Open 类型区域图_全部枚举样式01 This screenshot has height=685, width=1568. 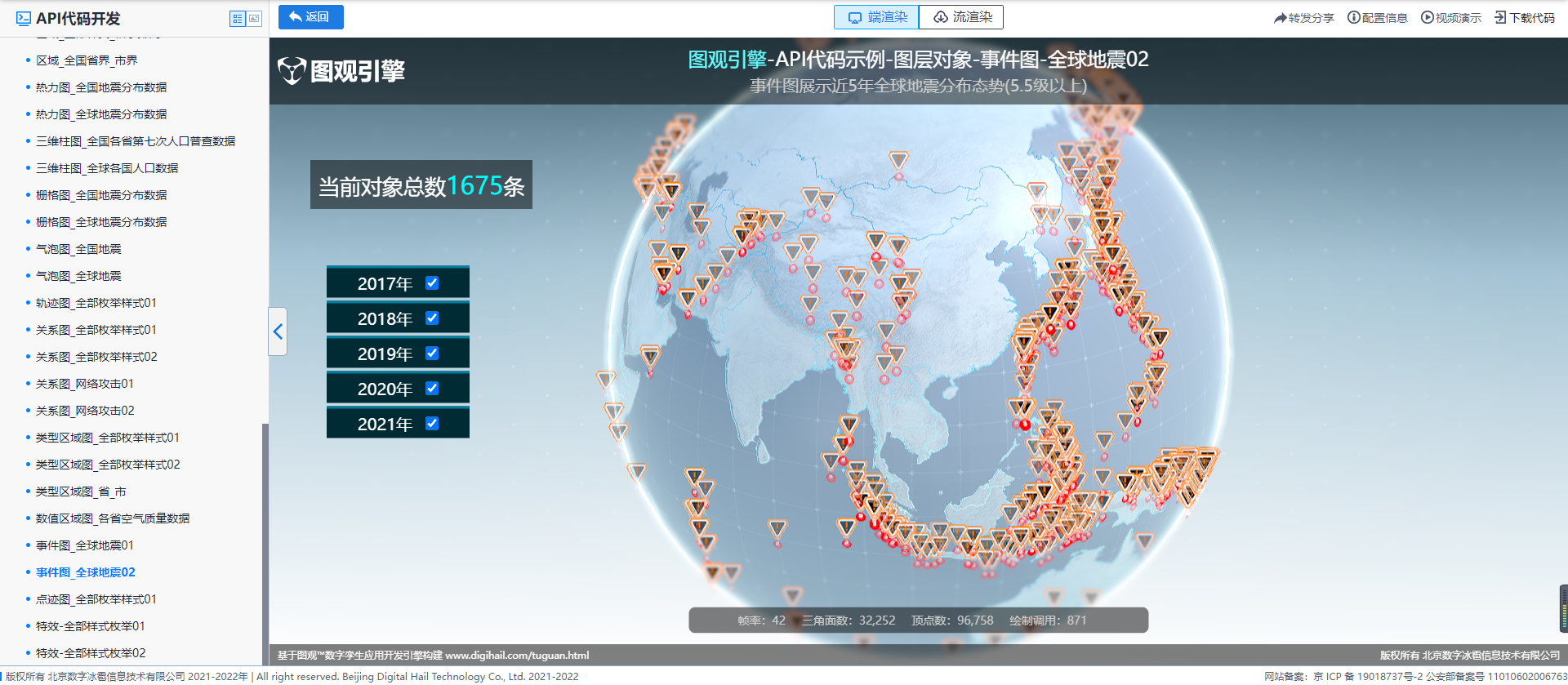[x=108, y=438]
